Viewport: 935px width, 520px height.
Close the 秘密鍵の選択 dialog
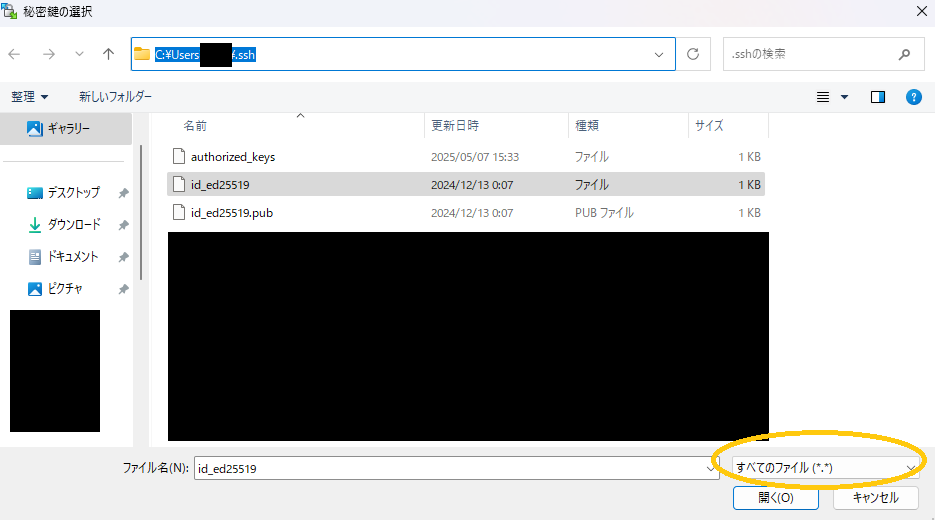[921, 11]
